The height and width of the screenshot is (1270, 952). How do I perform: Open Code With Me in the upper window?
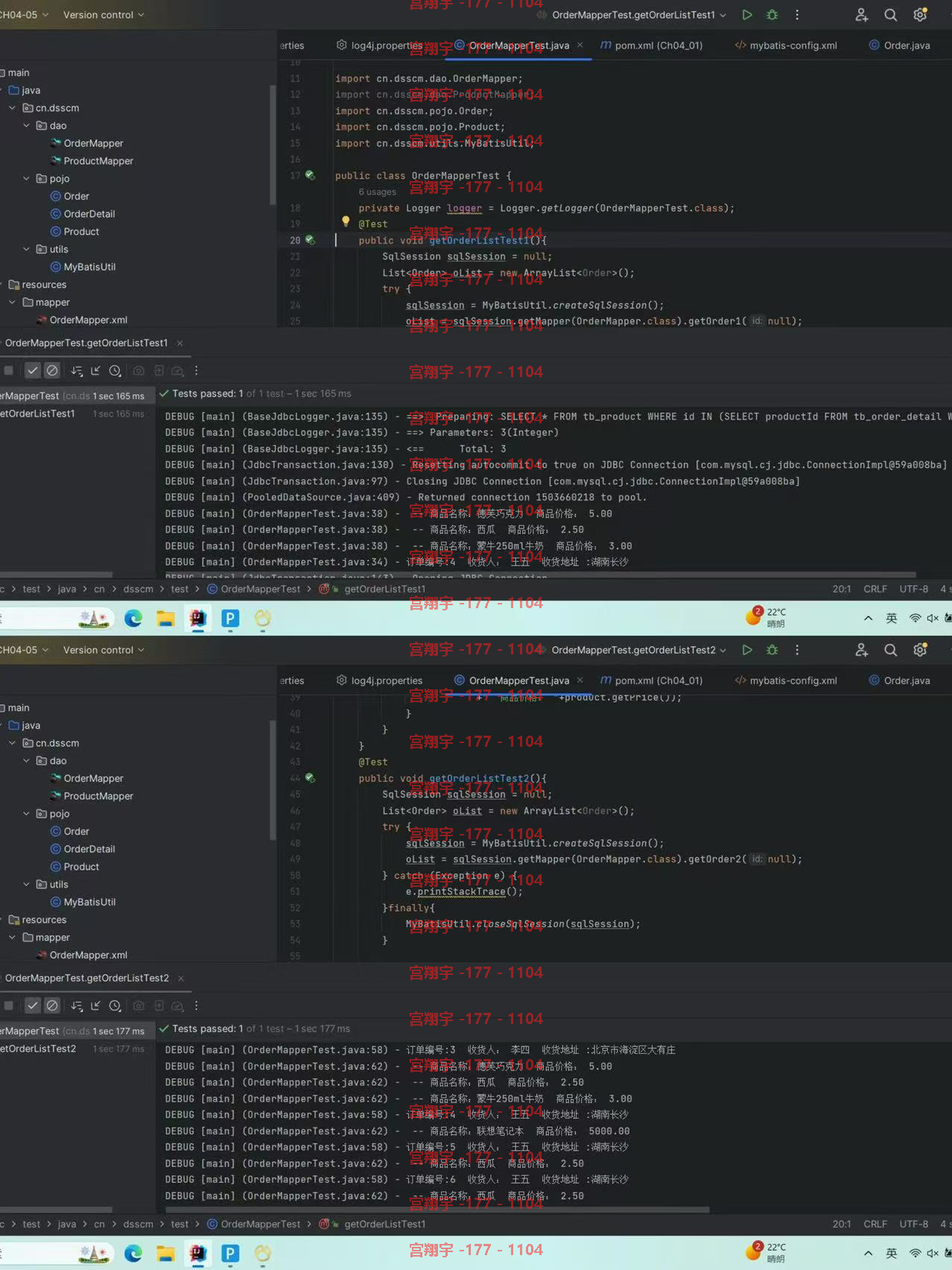coord(862,15)
